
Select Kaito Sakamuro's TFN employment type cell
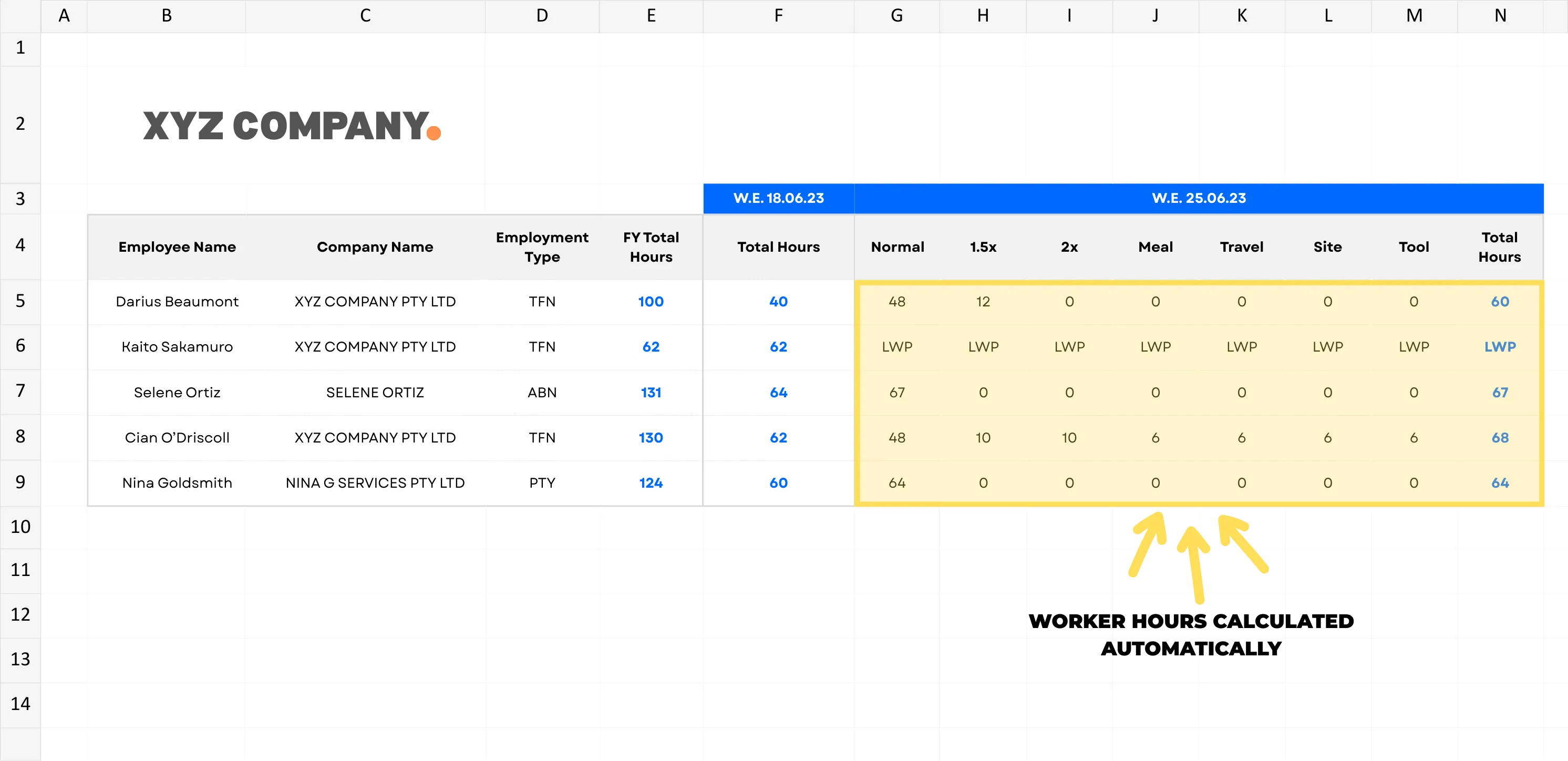pos(542,347)
